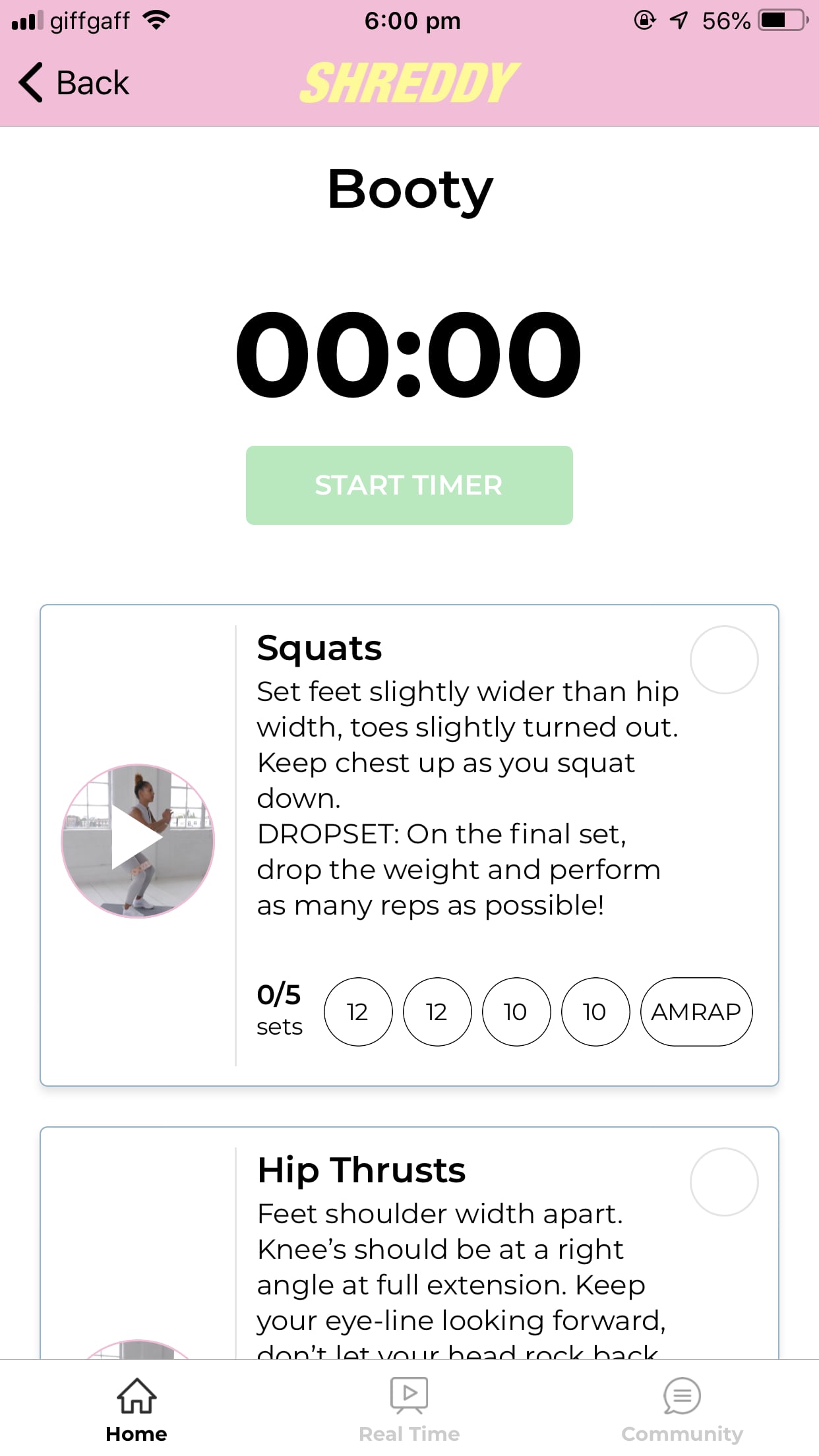Screen dimensions: 819x1456
Task: Select the first 12-rep set circle
Action: click(357, 1012)
